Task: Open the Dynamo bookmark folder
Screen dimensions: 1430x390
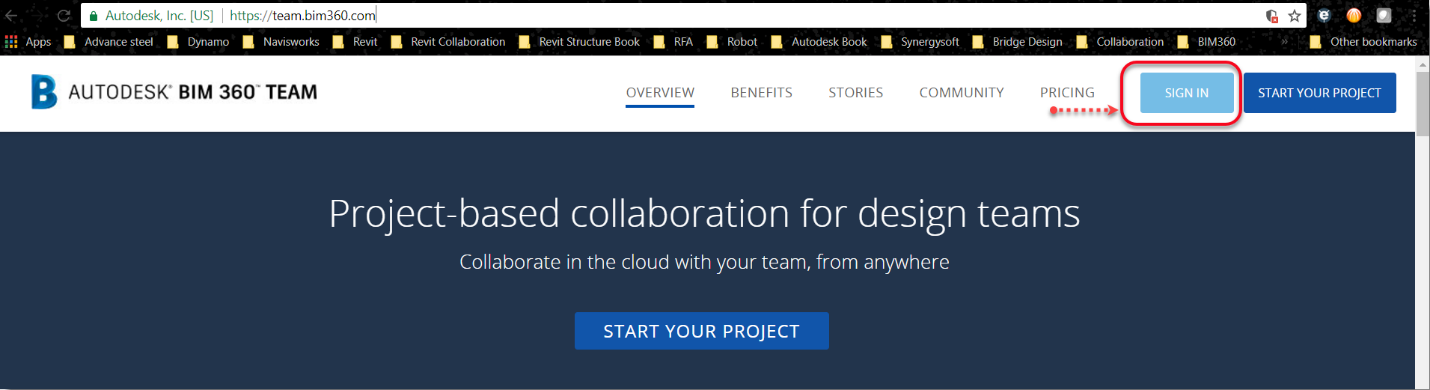Action: (198, 42)
